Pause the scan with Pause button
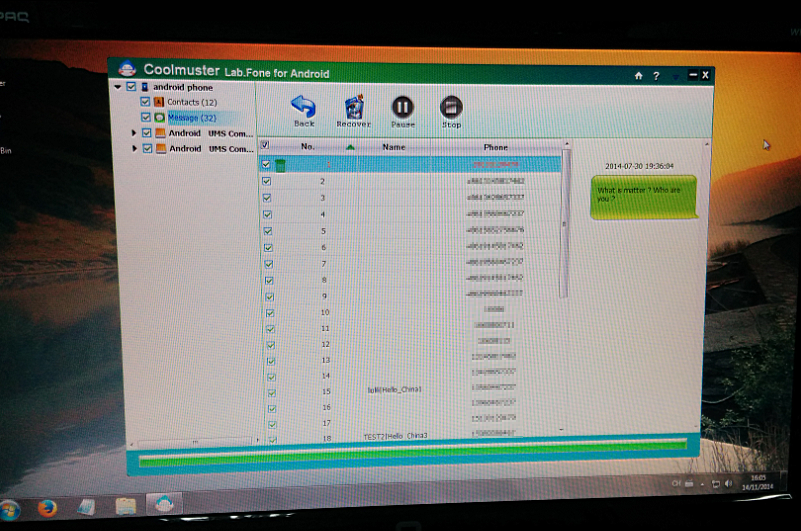Screen dimensions: 801x531 [x=402, y=106]
